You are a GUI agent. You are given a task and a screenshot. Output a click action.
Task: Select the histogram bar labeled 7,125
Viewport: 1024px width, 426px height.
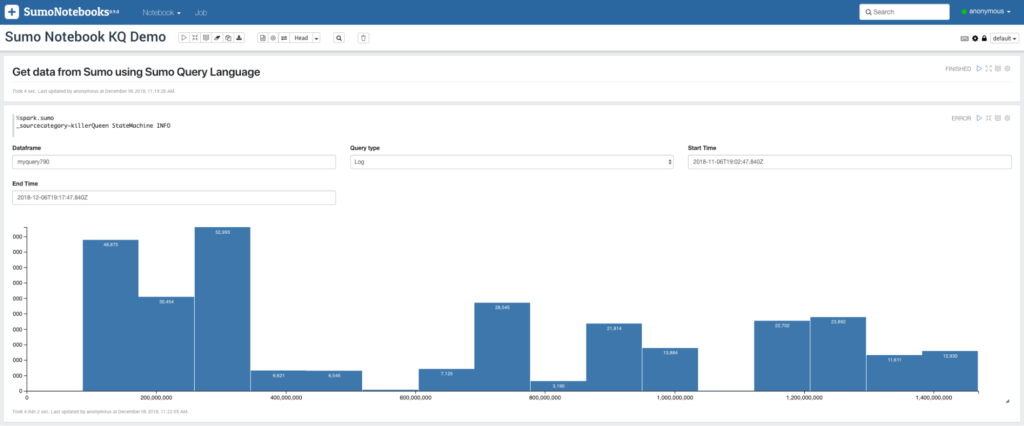coord(447,380)
